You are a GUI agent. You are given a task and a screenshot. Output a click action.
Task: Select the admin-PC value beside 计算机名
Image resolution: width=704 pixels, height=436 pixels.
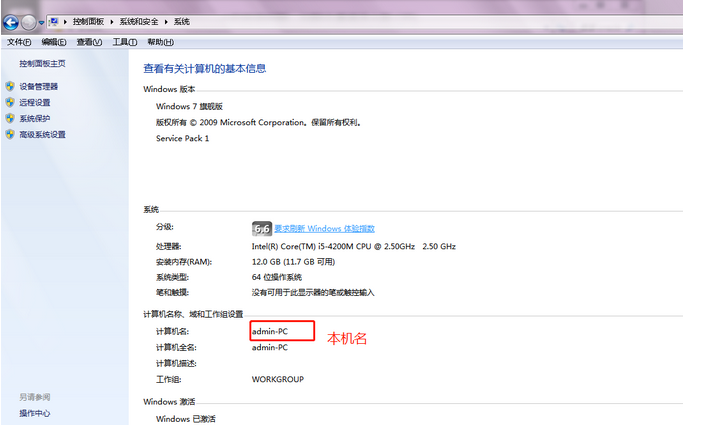tap(270, 332)
